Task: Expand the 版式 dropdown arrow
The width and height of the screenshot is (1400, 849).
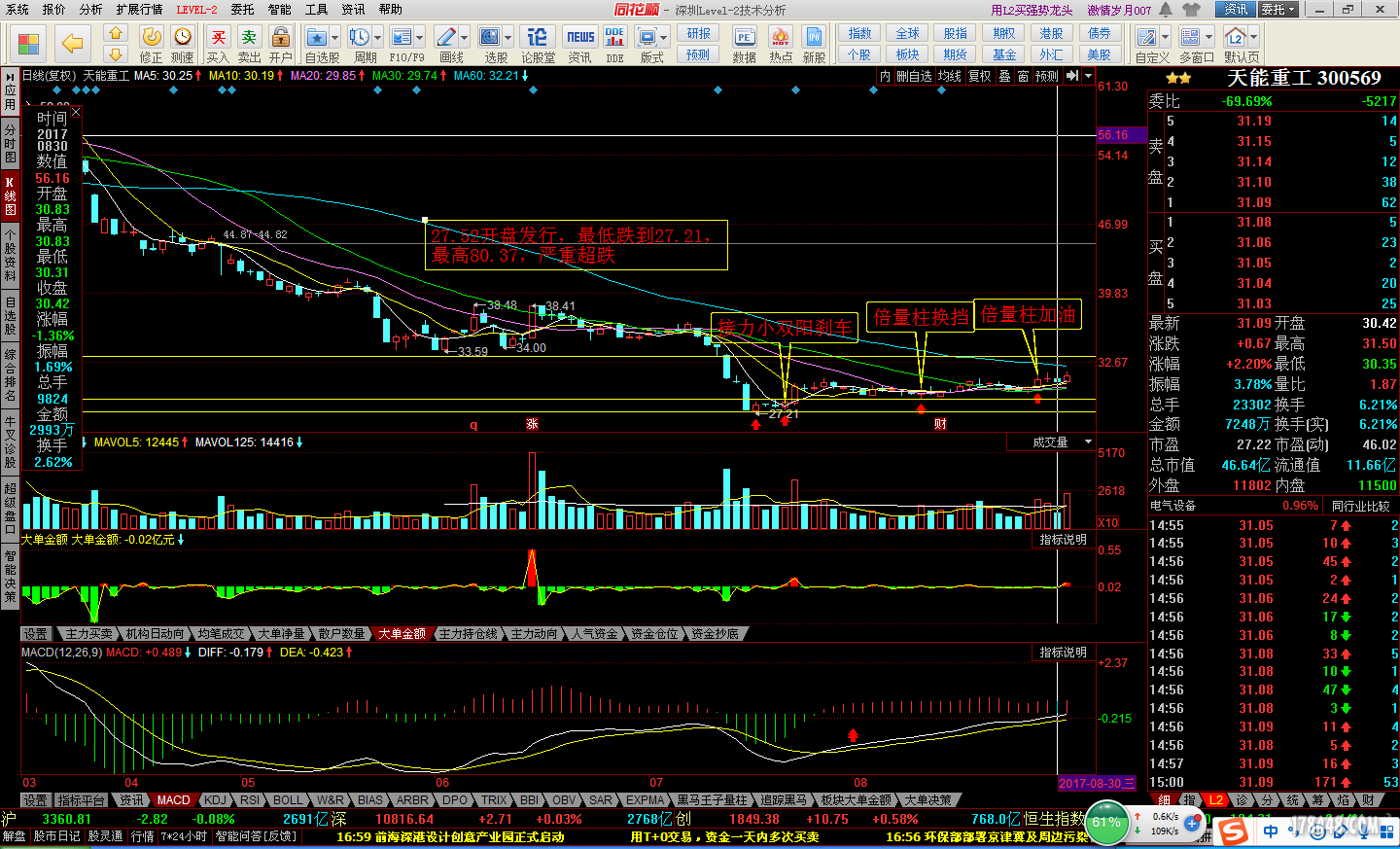Action: click(664, 38)
